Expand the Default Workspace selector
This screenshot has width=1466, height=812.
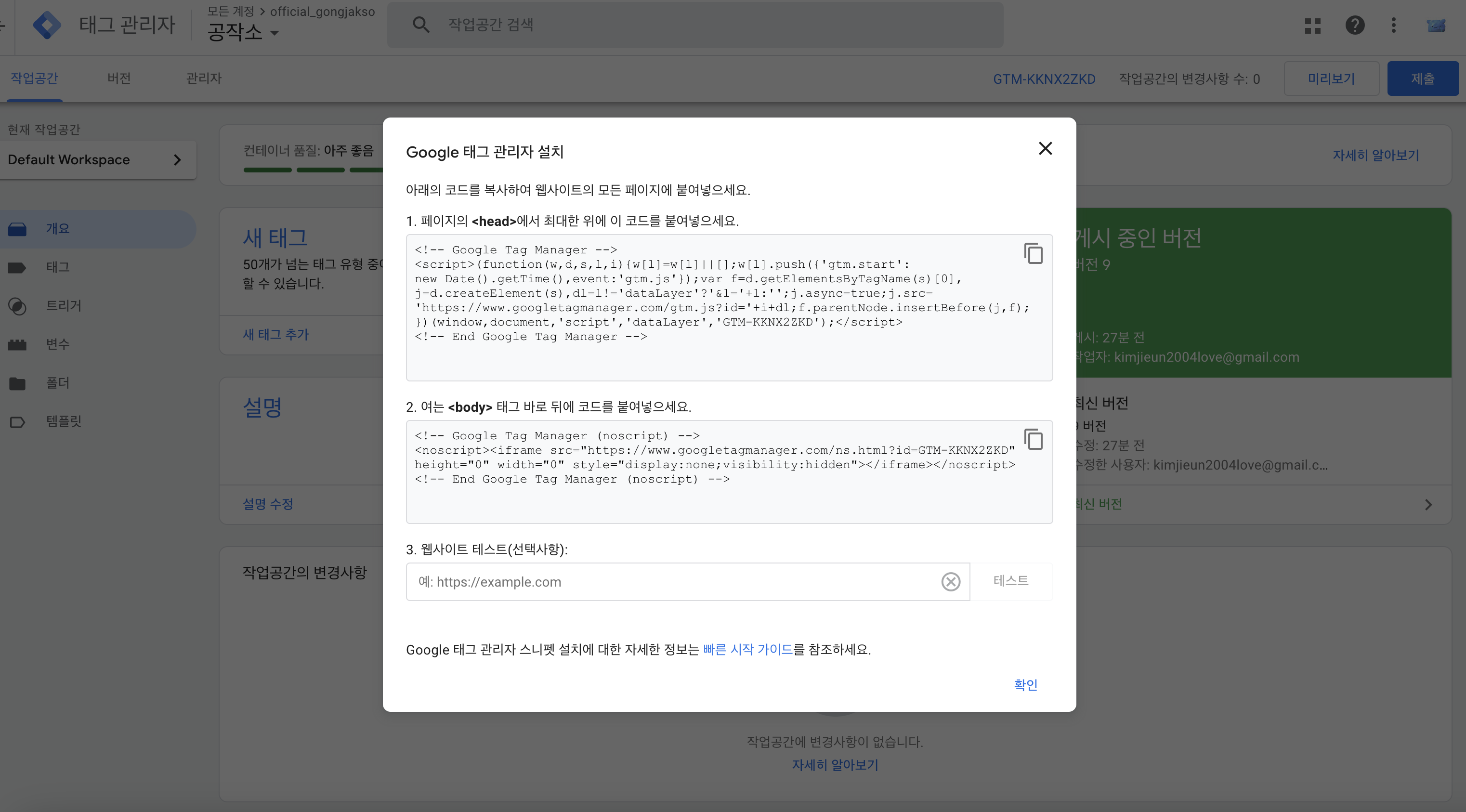97,160
